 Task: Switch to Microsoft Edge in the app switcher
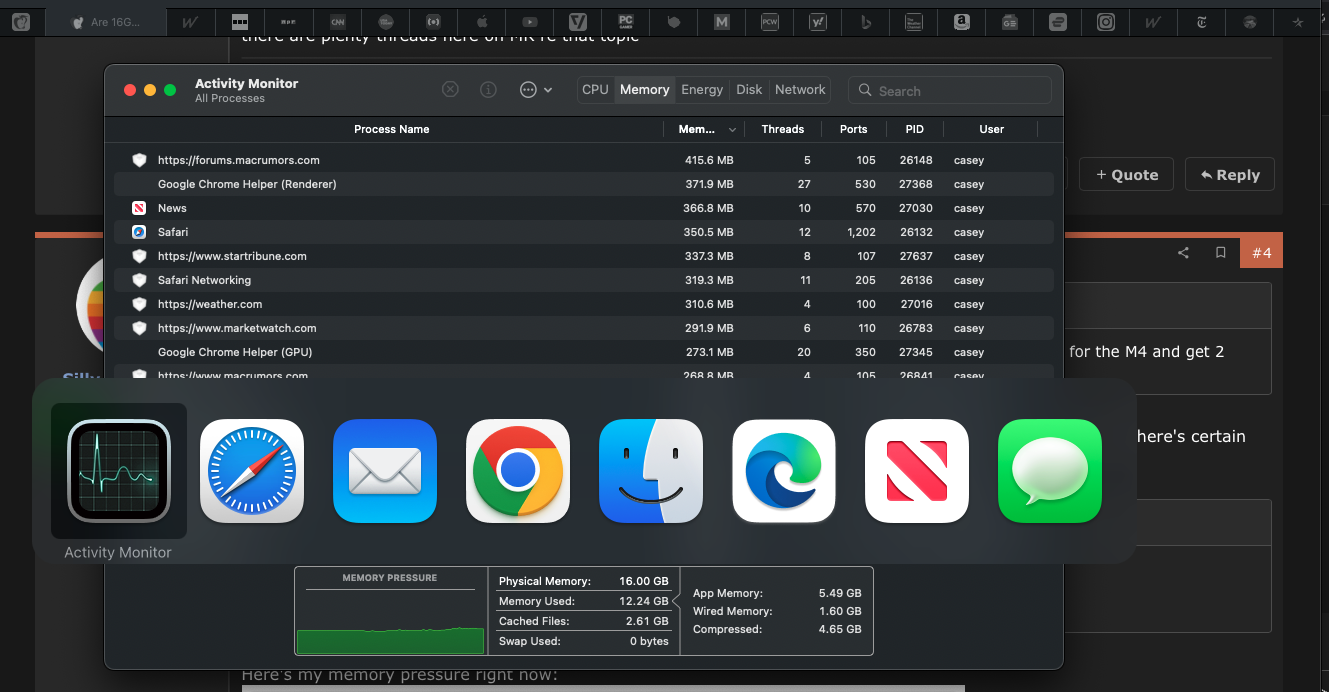pyautogui.click(x=784, y=471)
